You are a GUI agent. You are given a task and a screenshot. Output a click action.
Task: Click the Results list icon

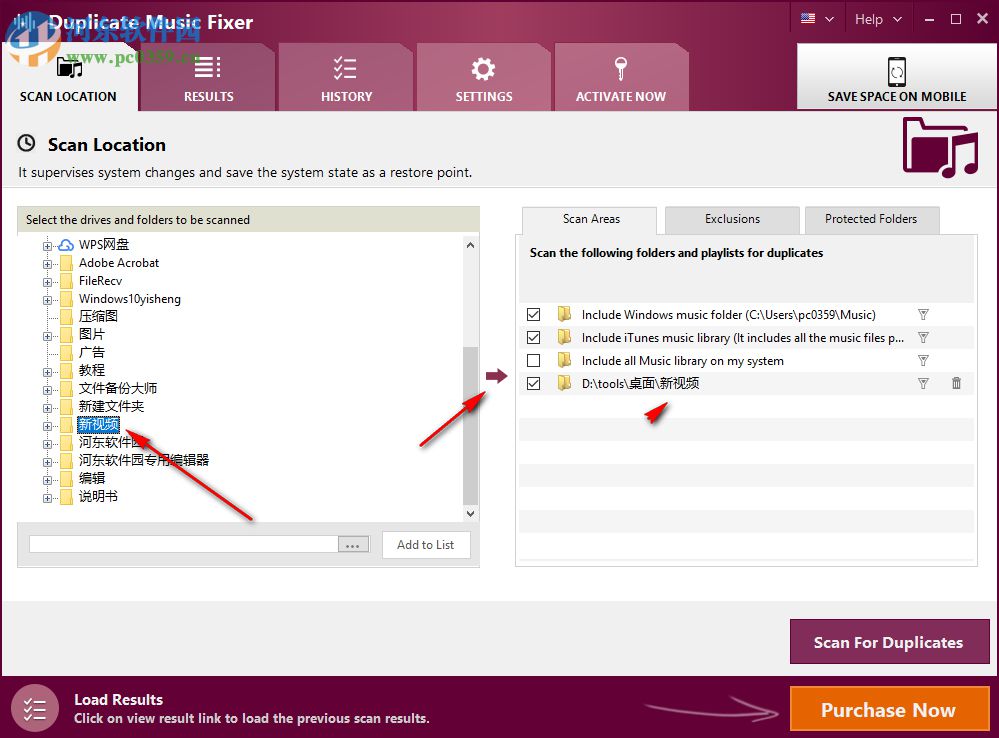[207, 67]
